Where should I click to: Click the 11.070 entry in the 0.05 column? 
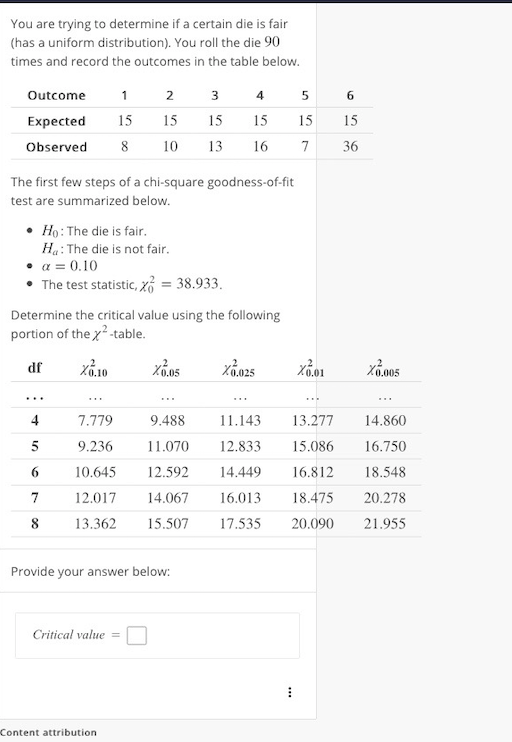tap(168, 446)
